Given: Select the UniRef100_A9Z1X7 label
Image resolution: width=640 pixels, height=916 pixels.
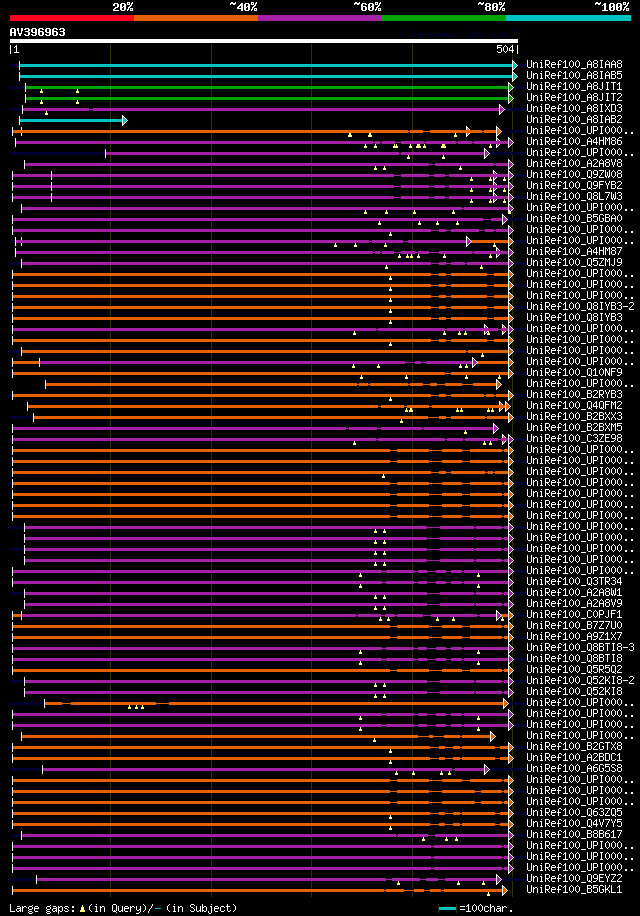Looking at the screenshot, I should [574, 637].
